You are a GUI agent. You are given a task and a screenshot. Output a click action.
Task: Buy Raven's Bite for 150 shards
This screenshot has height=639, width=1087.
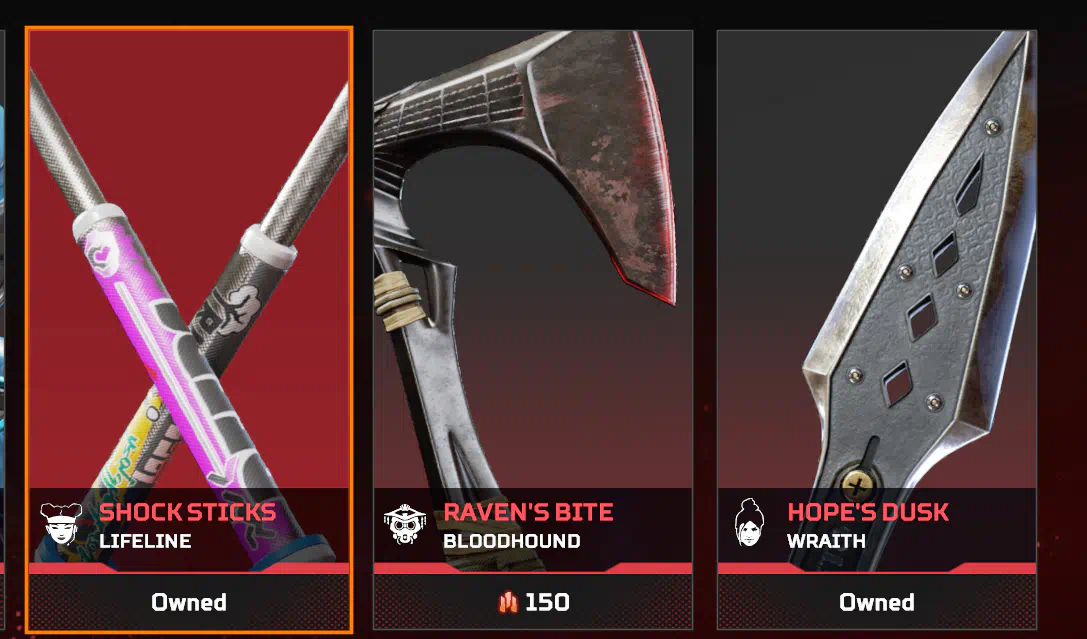click(532, 602)
